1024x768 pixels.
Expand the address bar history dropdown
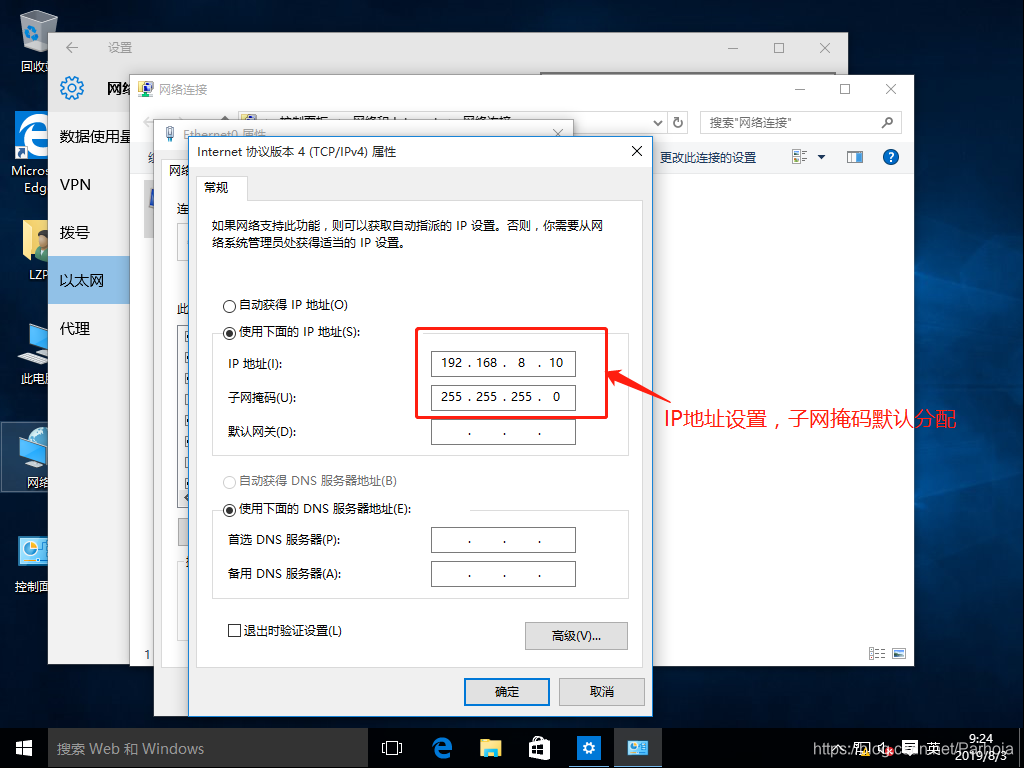click(658, 122)
